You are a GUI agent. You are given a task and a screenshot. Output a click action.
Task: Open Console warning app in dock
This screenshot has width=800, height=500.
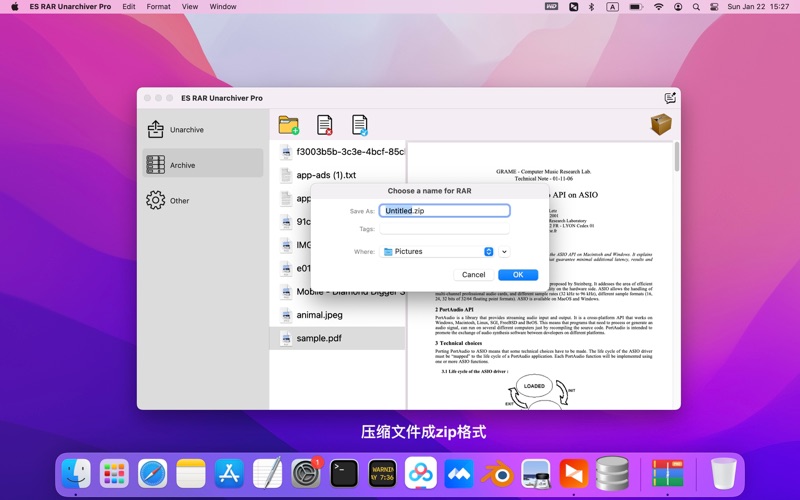click(x=382, y=473)
